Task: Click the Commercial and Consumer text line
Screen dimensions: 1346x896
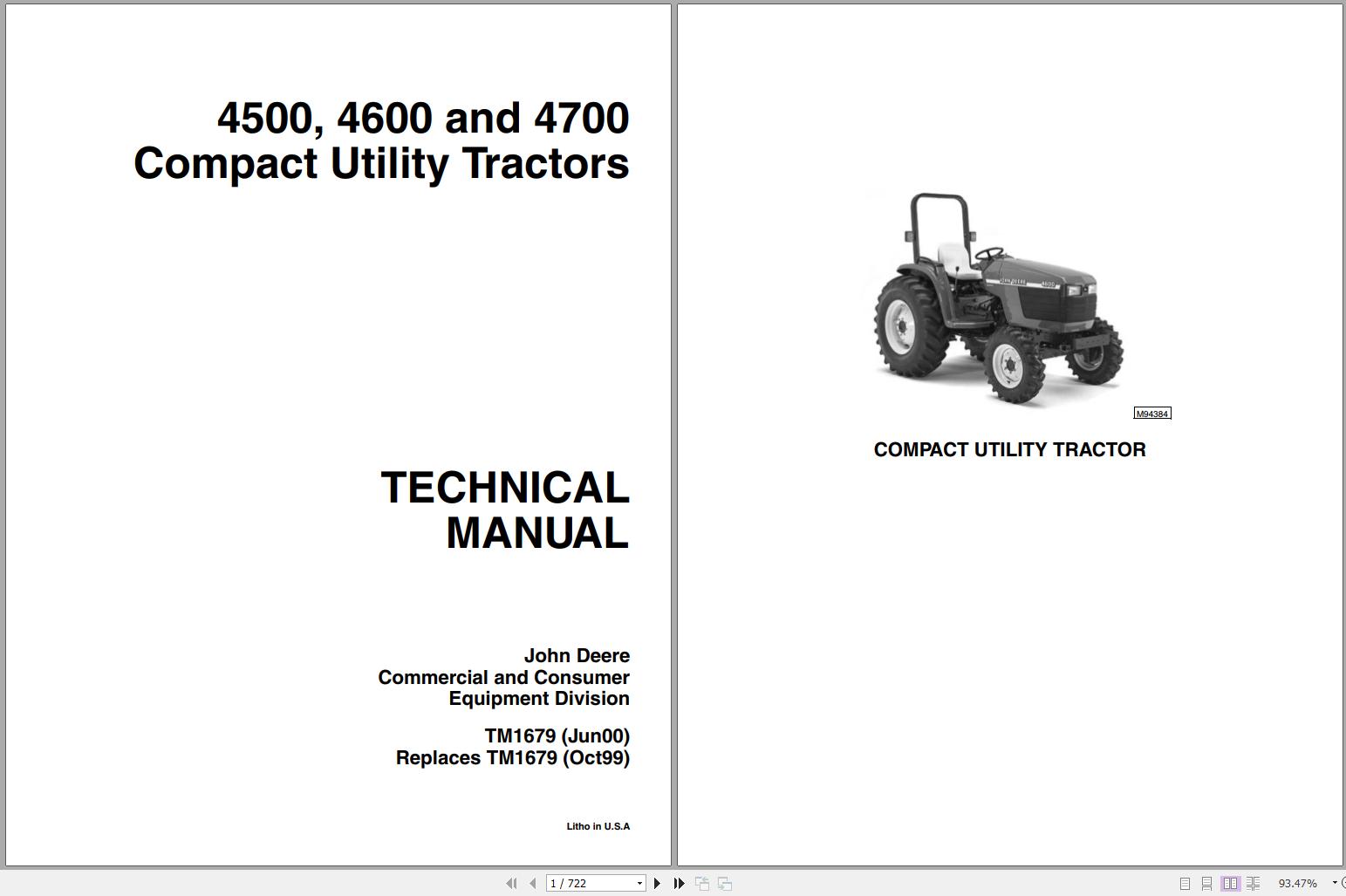Action: click(503, 677)
